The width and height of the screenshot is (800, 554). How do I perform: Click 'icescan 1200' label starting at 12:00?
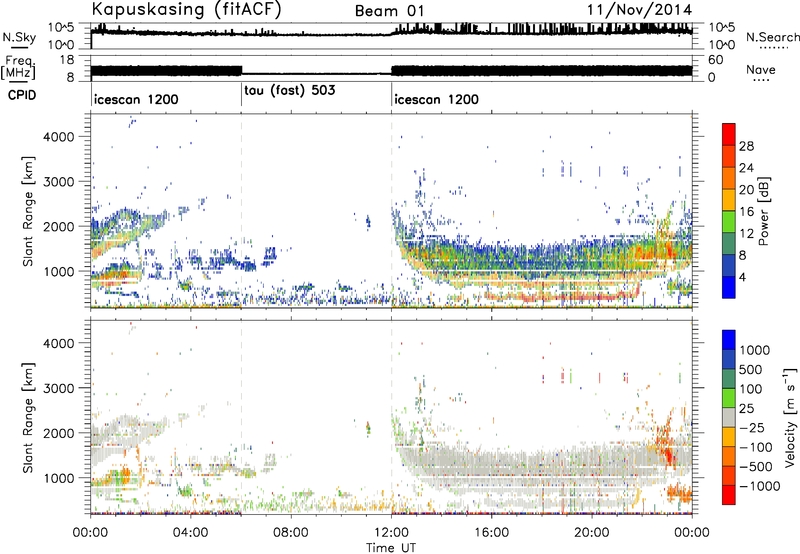coord(437,99)
